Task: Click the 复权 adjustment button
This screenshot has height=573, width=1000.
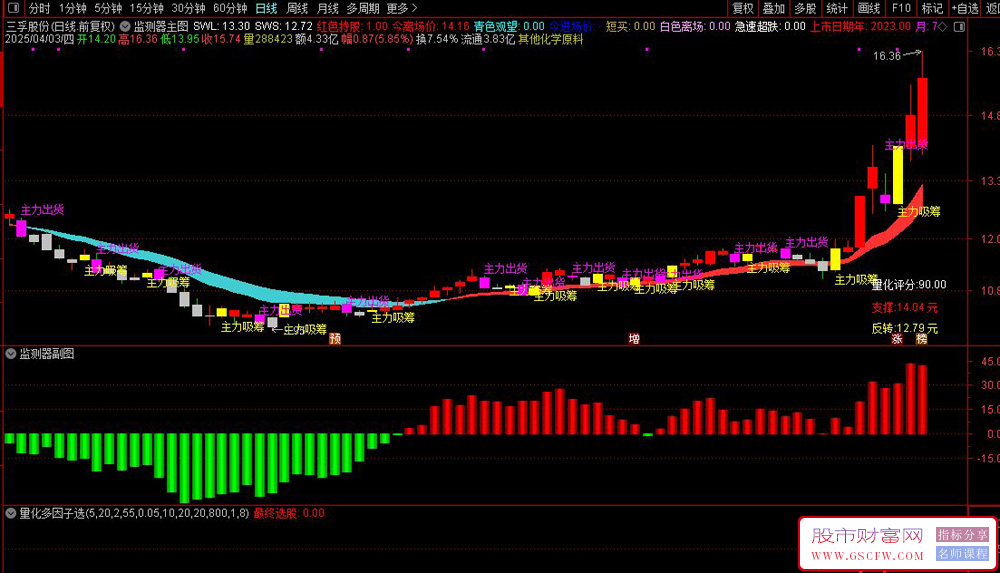Action: [743, 8]
